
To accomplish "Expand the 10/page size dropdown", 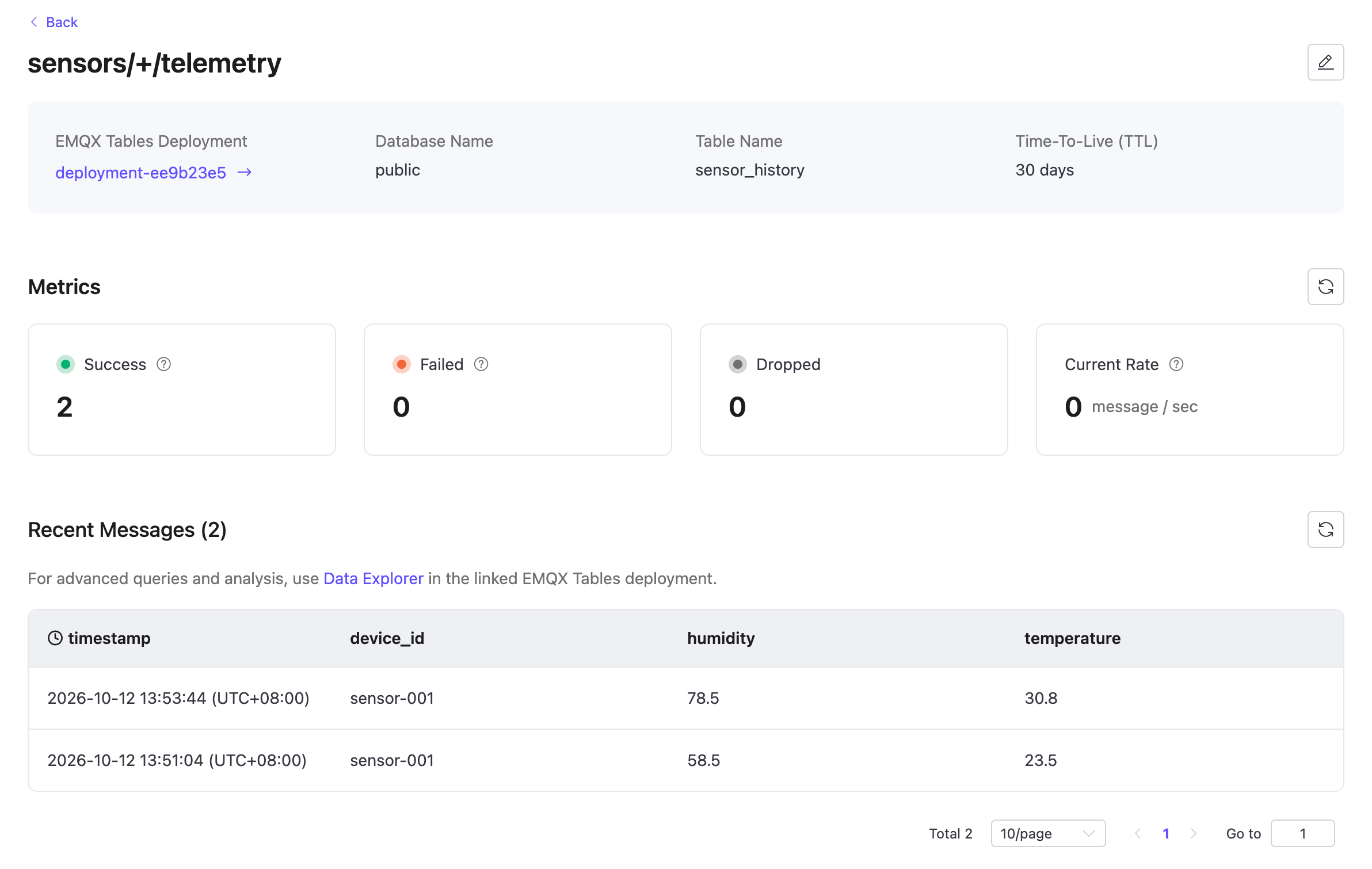I will click(1048, 833).
